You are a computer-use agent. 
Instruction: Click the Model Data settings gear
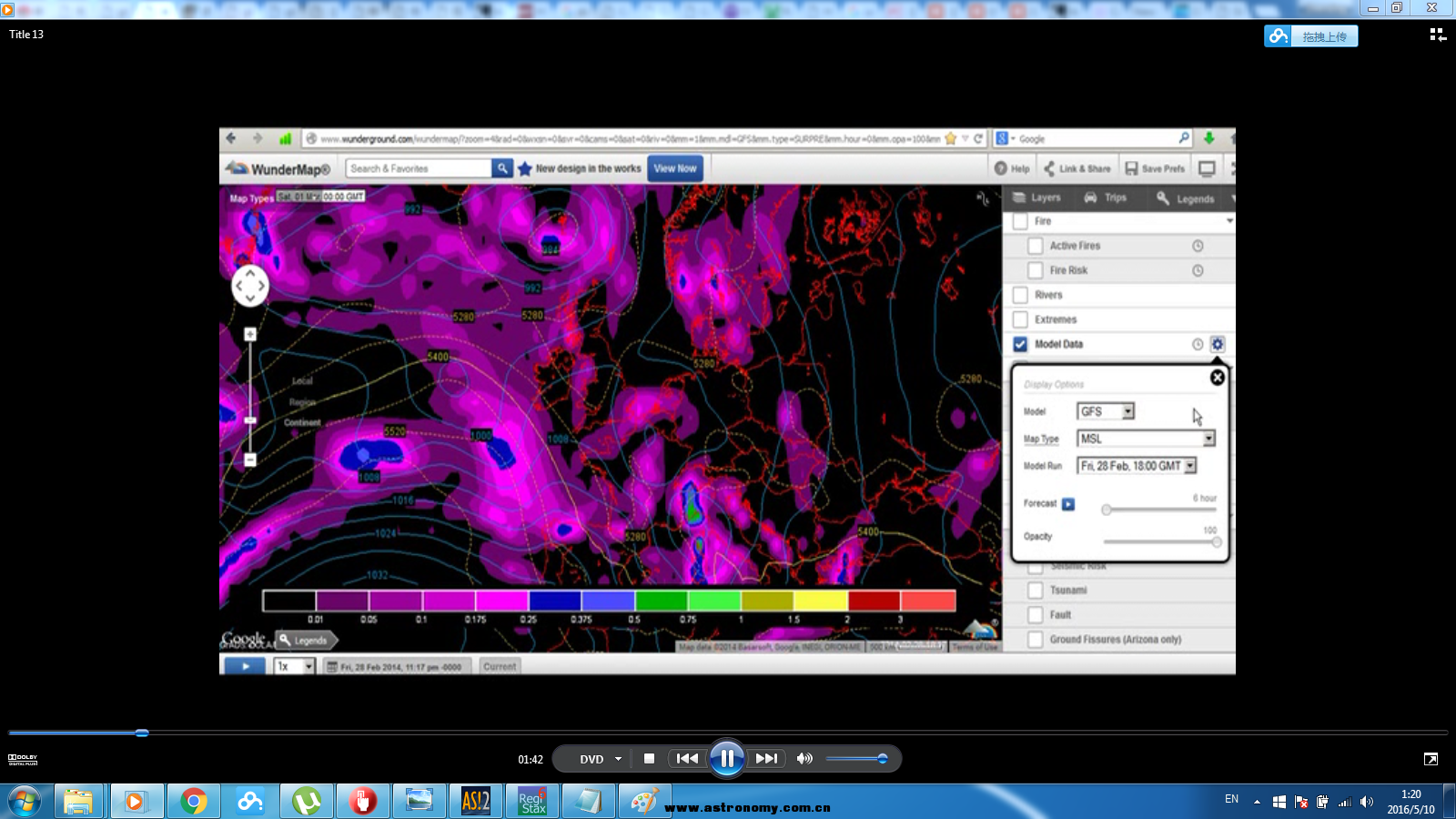click(x=1218, y=344)
